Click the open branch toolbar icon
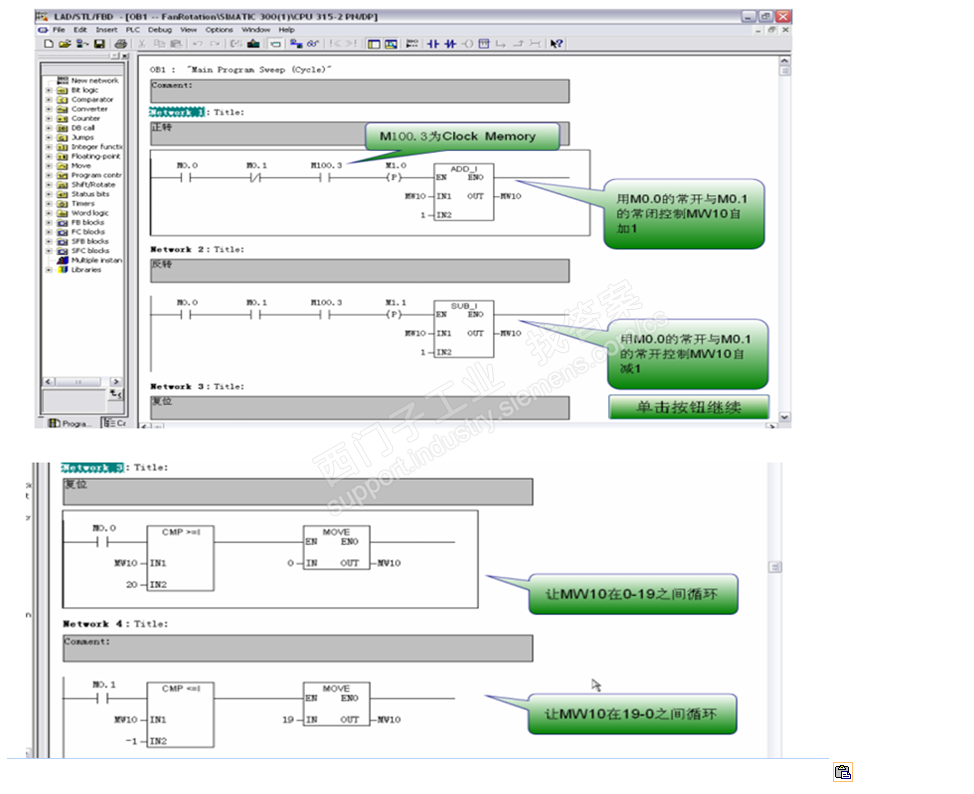 (501, 43)
